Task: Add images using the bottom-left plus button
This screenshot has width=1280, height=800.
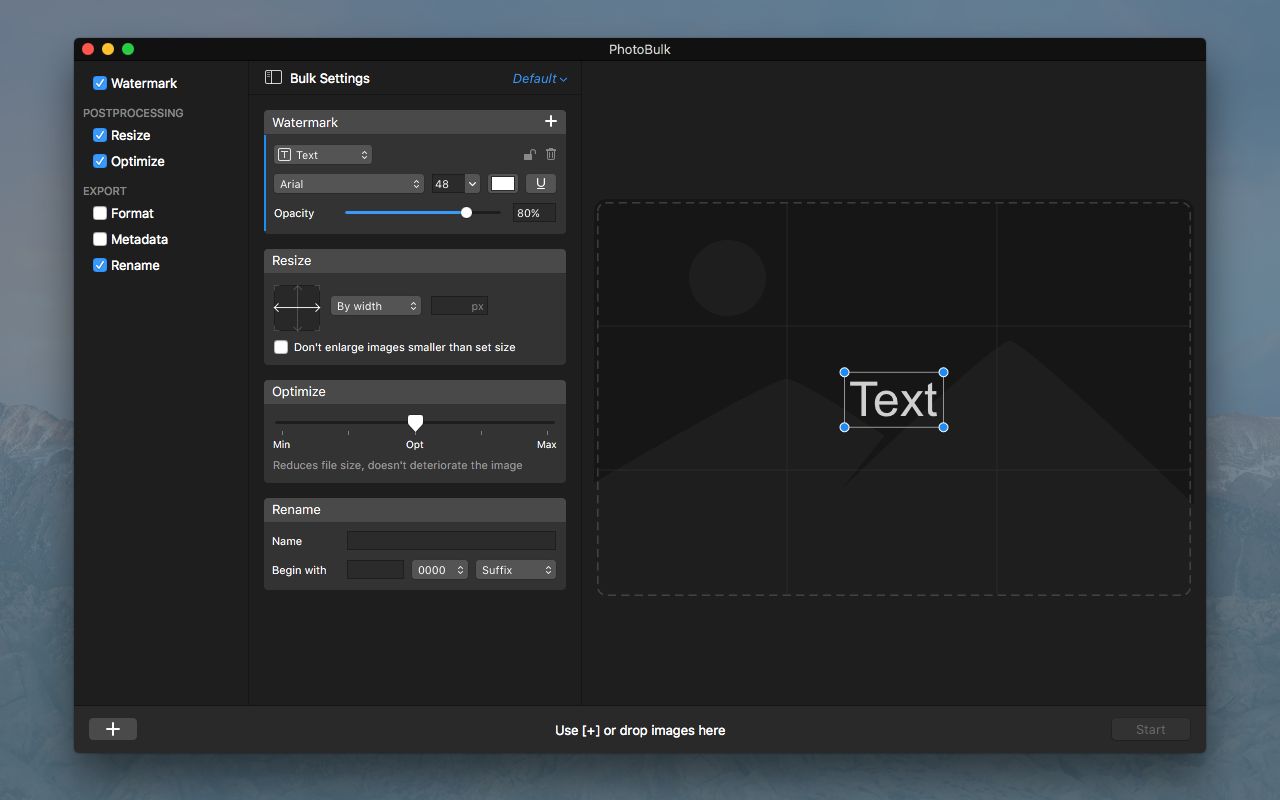Action: 112,728
